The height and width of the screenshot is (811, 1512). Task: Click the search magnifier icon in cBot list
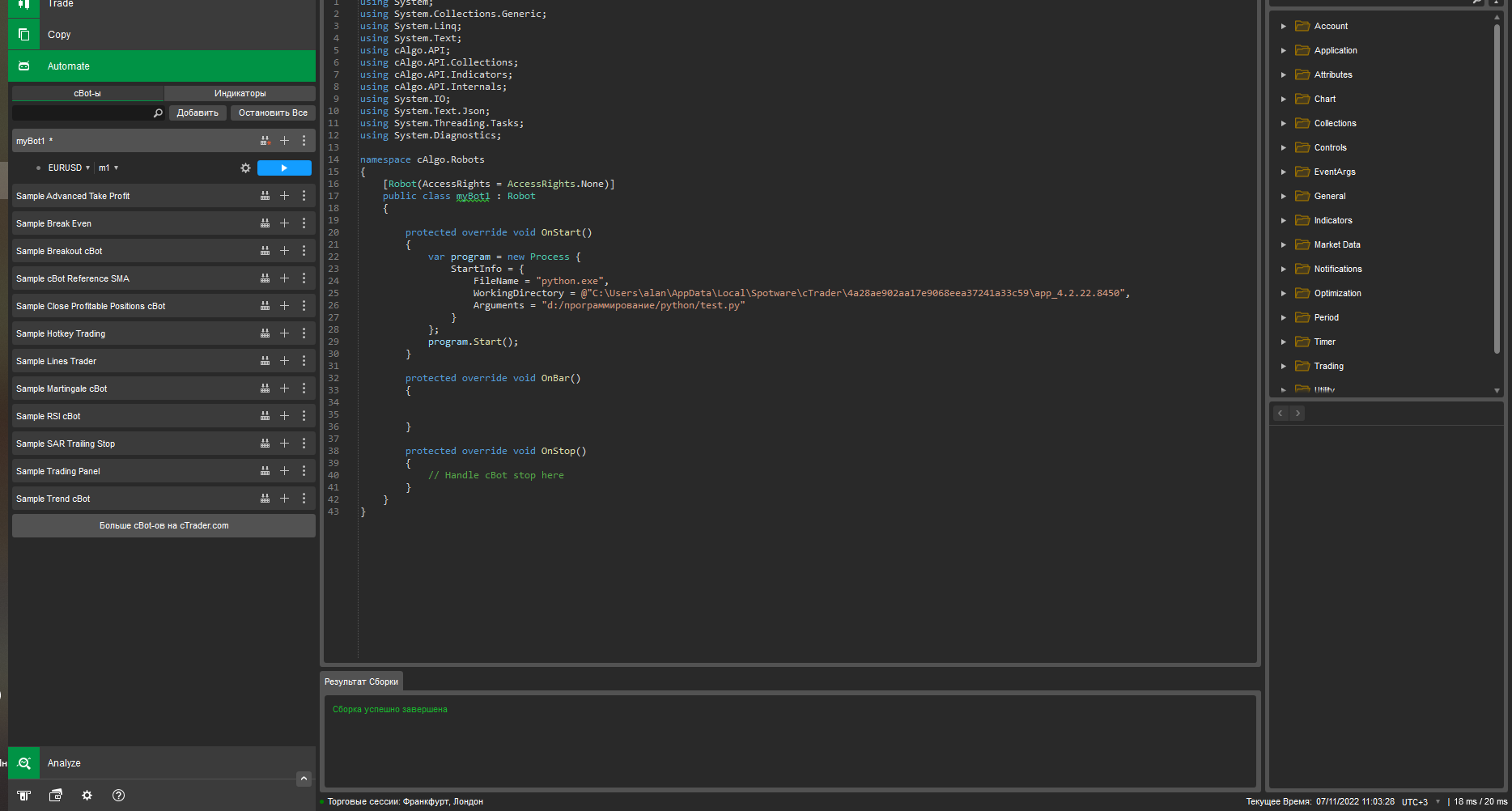coord(158,113)
